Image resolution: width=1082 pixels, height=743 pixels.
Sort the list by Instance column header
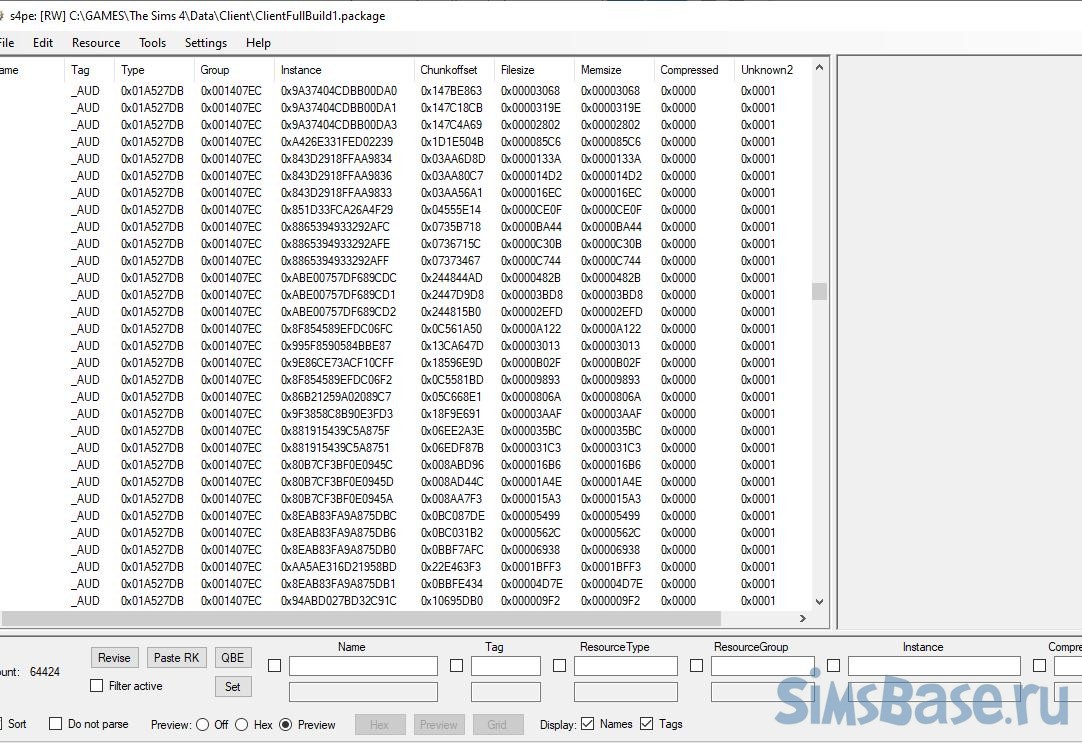pos(301,70)
